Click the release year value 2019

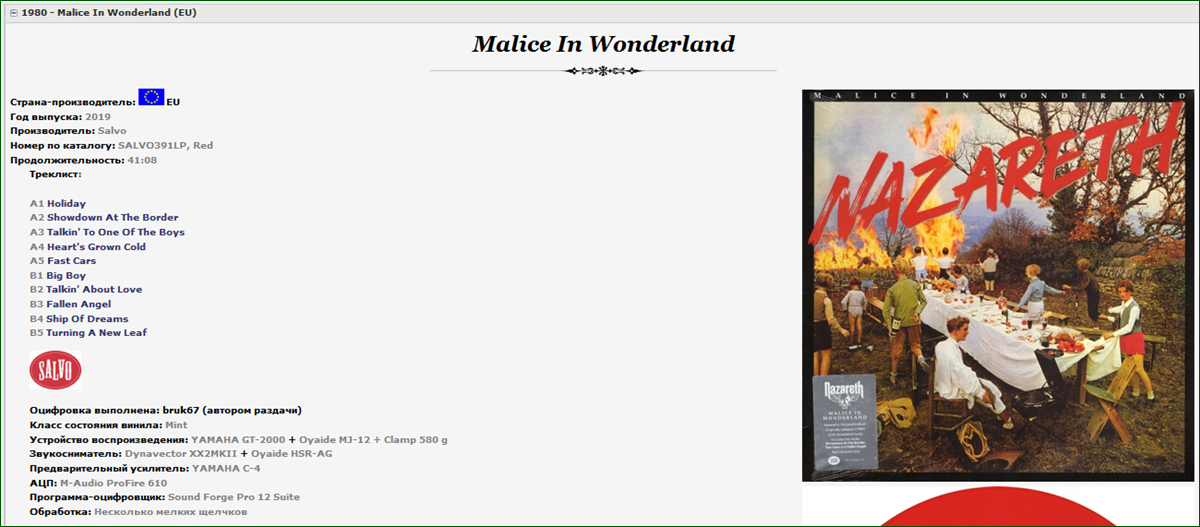(x=98, y=117)
